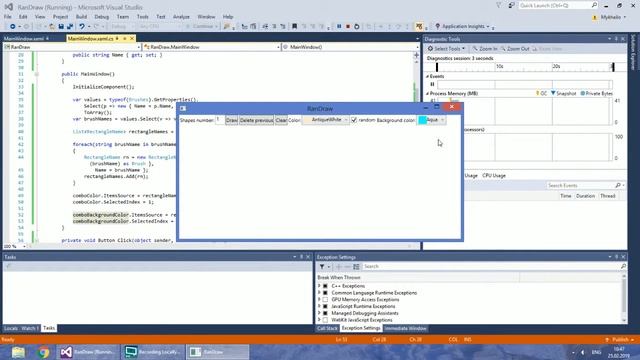
Task: Click the columns icon in Exception Settings toolbar
Action: [356, 267]
